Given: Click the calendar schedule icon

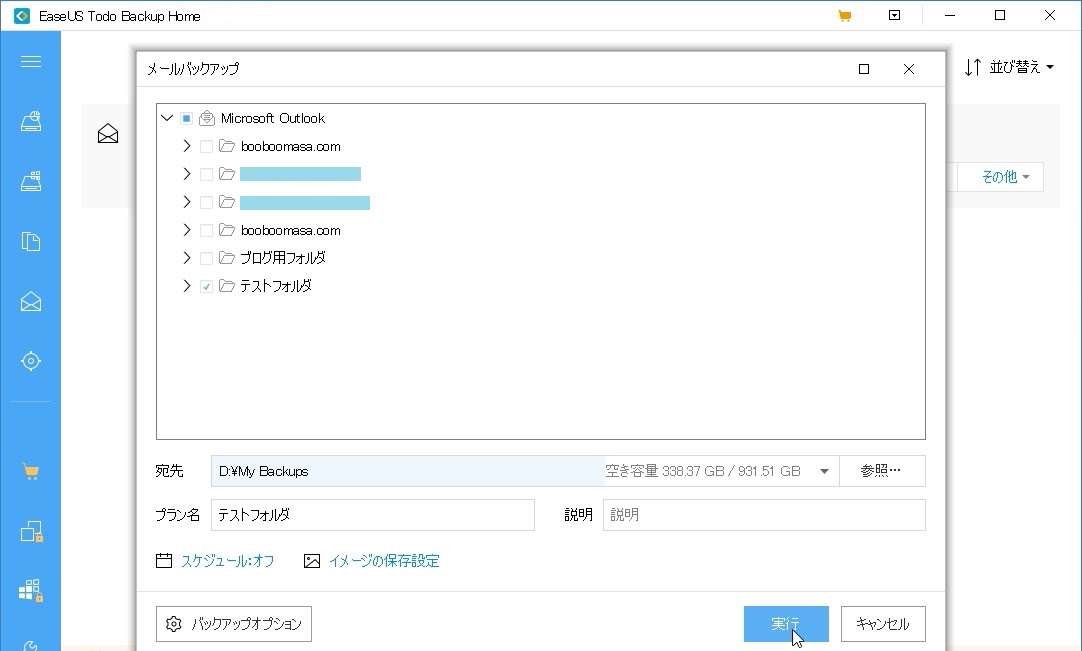Looking at the screenshot, I should tap(164, 561).
